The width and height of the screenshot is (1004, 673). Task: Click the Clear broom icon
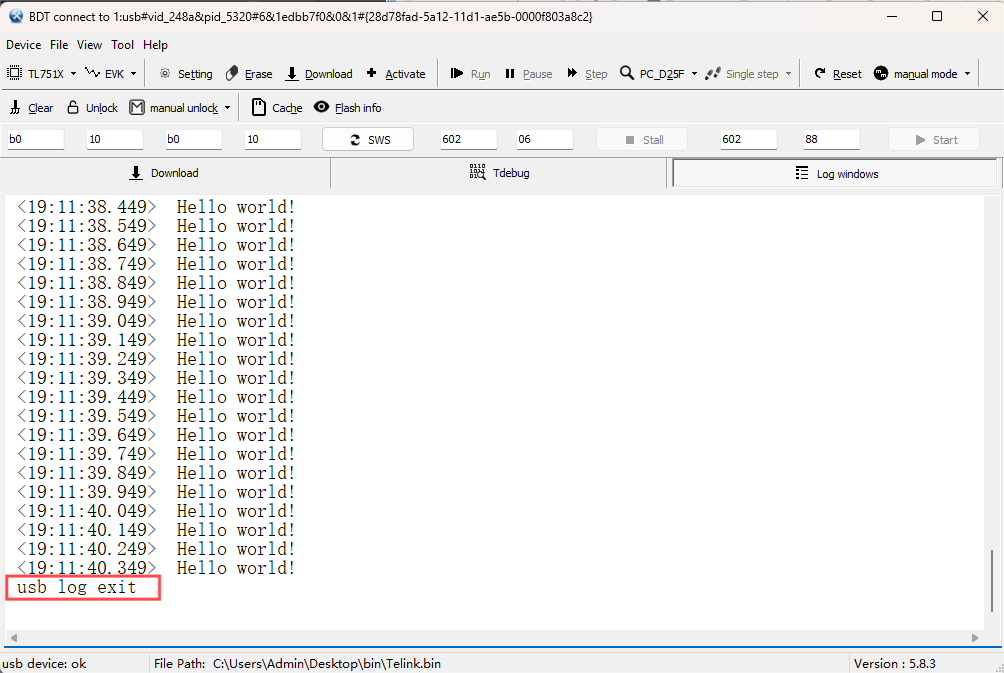(x=15, y=108)
